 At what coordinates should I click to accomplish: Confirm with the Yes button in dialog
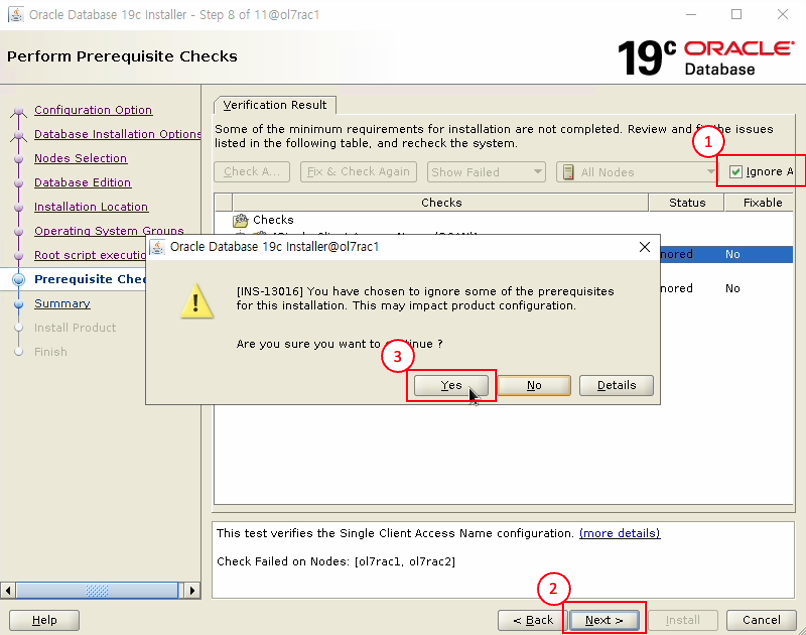point(451,385)
